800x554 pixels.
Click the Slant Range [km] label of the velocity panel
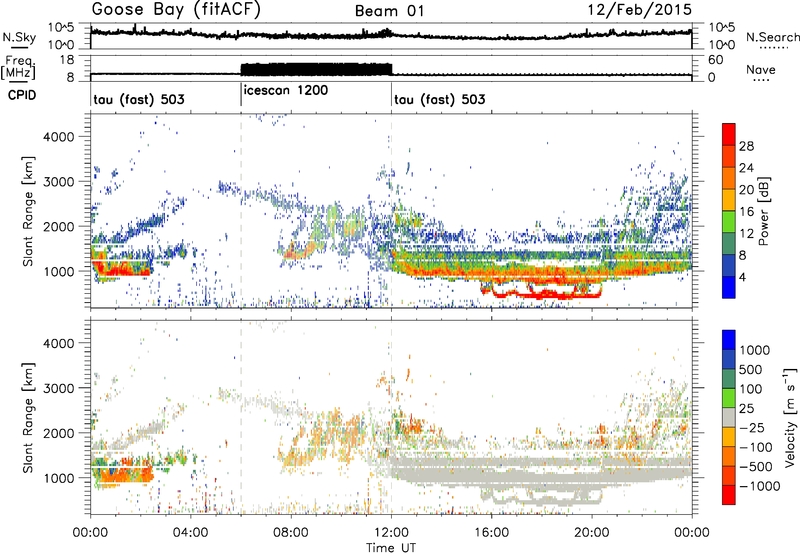[x=28, y=417]
